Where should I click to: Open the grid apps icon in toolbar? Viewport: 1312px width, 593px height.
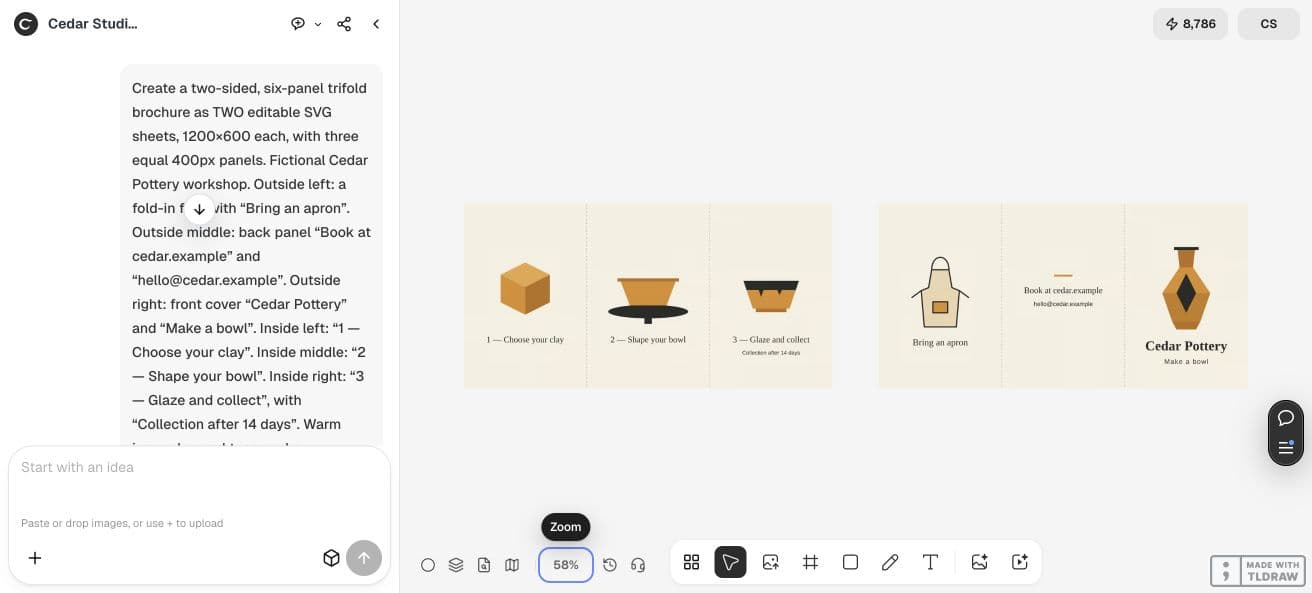(691, 562)
